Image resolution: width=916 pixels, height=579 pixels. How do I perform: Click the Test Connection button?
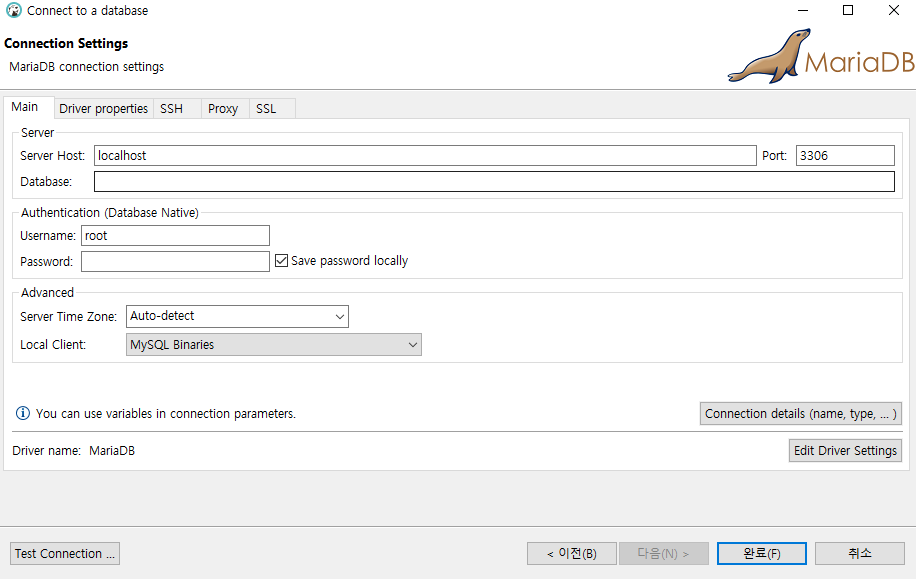(65, 553)
